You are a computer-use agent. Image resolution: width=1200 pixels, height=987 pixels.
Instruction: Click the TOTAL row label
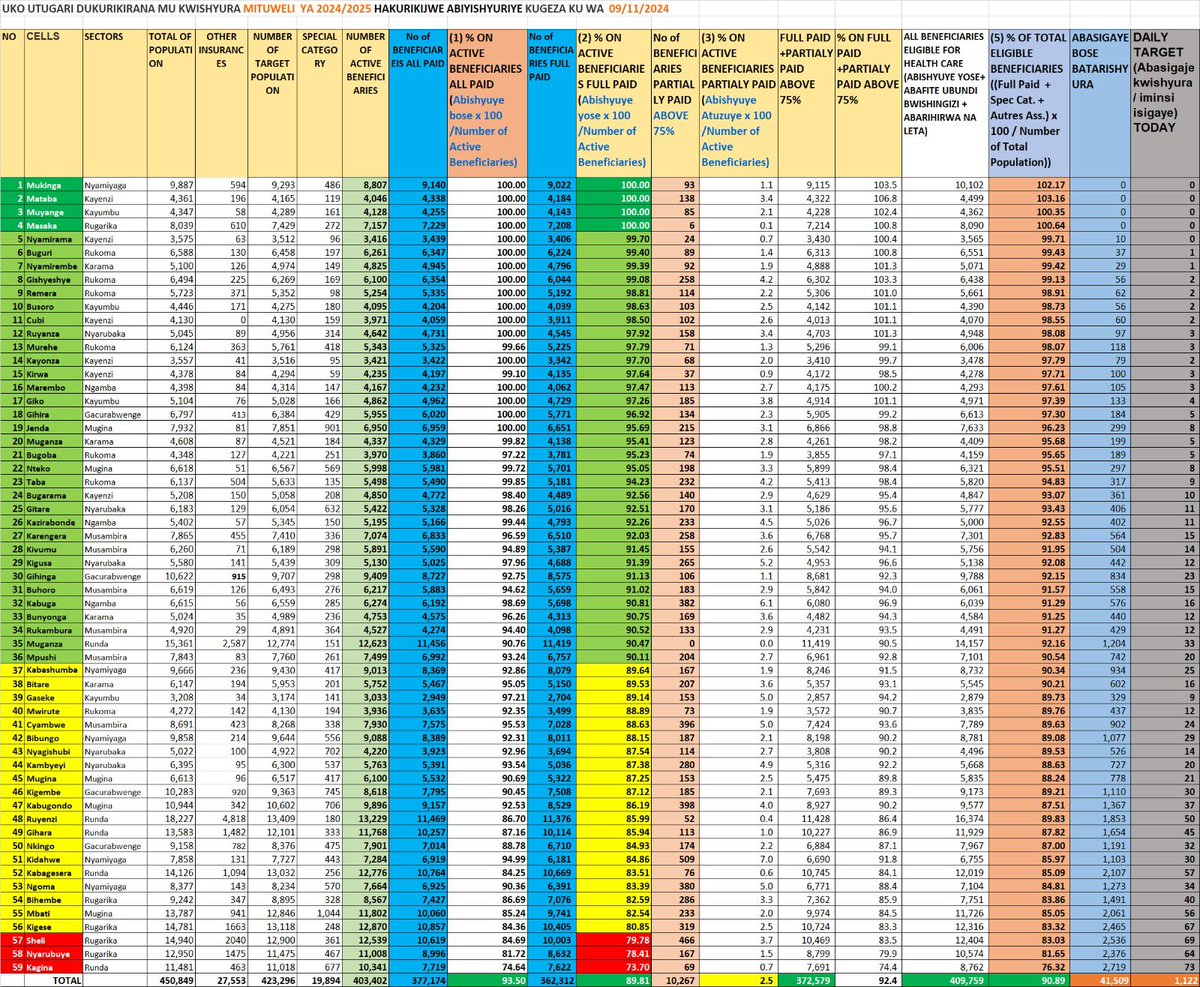tap(68, 981)
